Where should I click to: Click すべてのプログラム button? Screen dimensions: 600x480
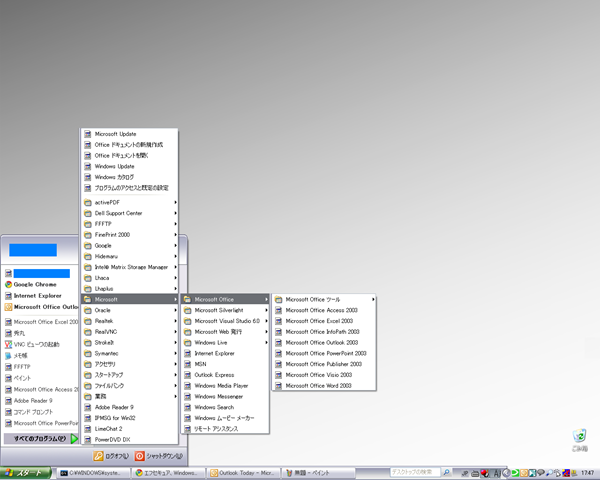pyautogui.click(x=41, y=439)
